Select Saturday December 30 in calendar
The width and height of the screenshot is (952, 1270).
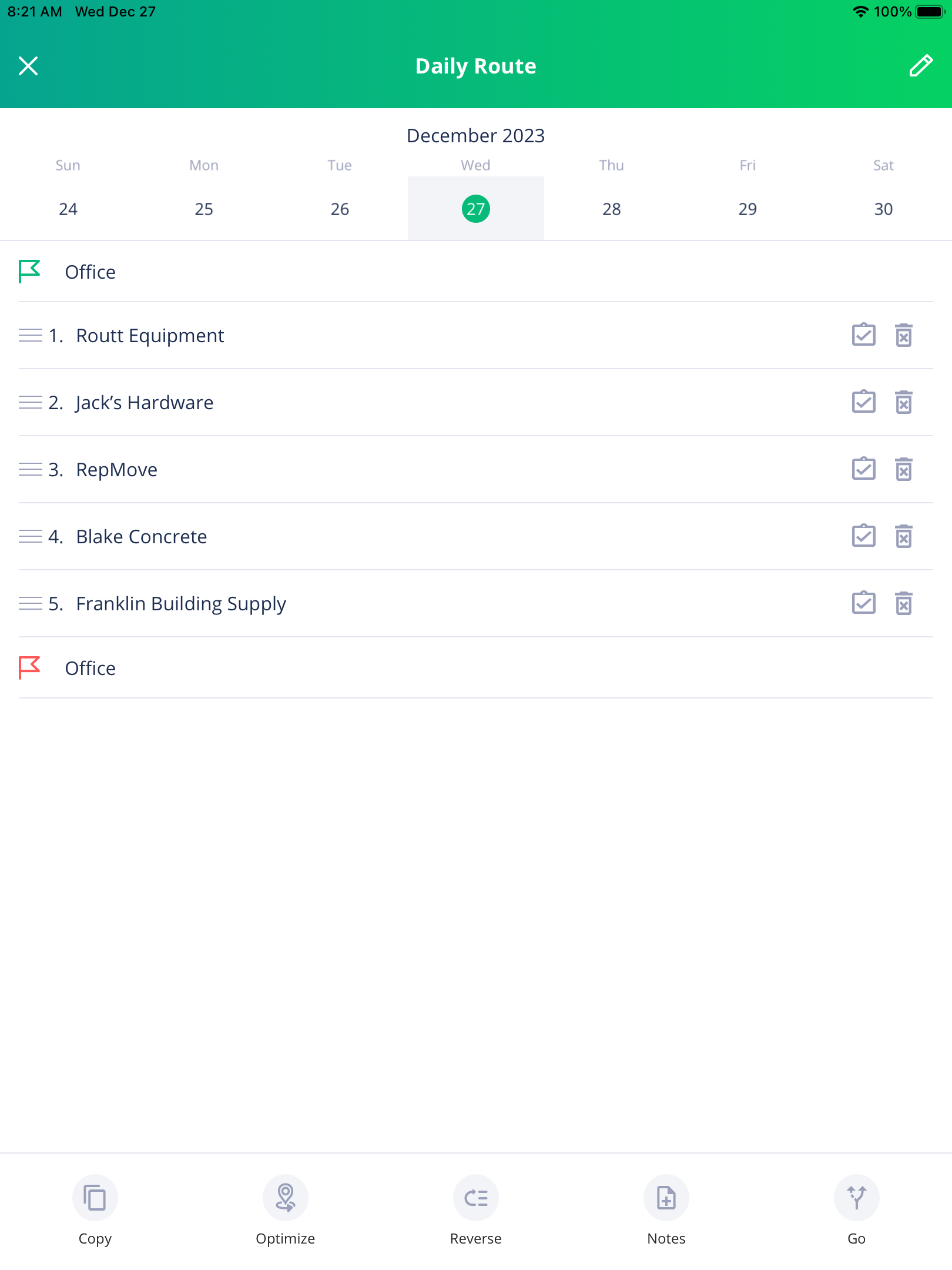coord(883,208)
